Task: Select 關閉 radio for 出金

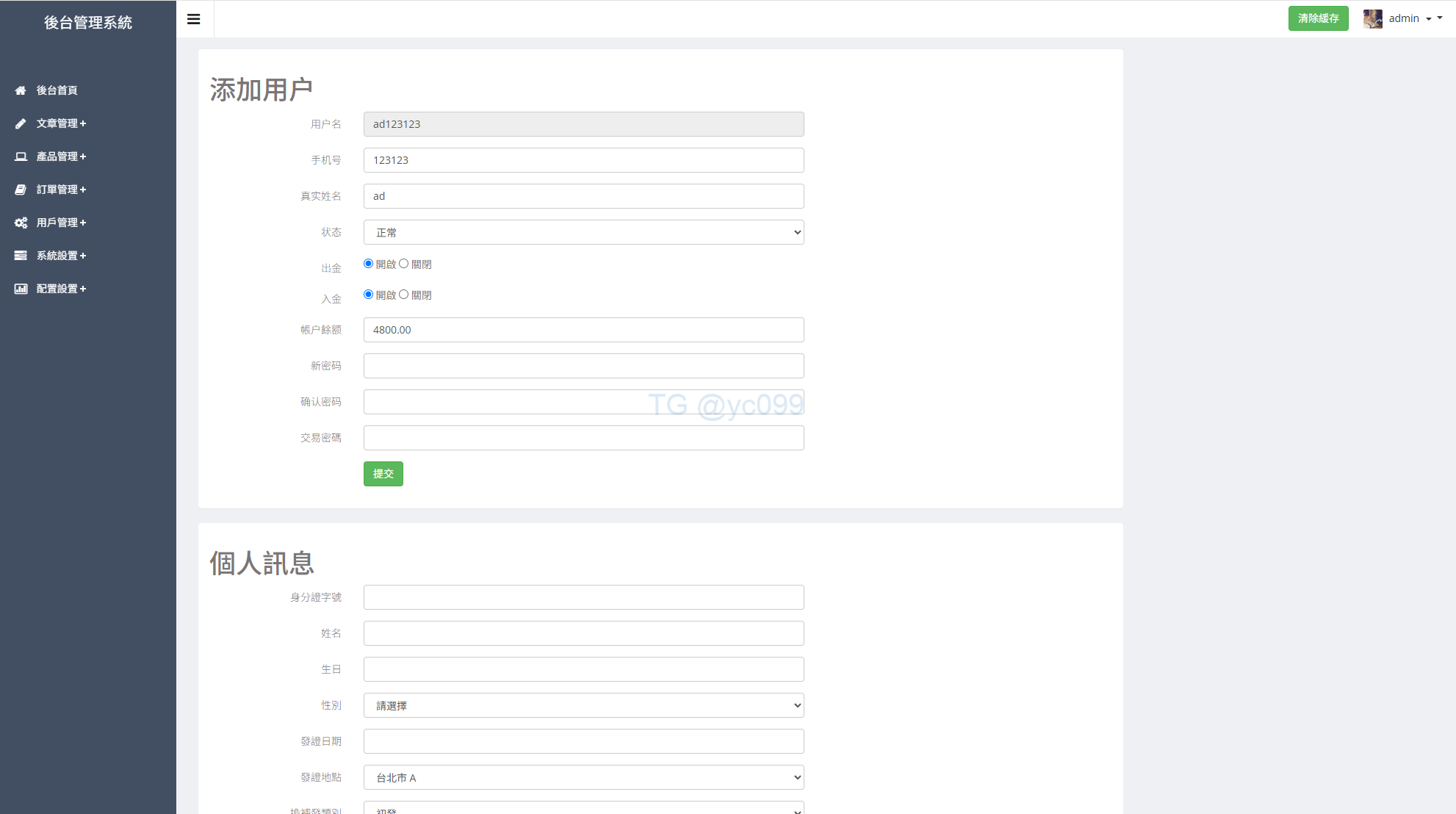Action: [404, 264]
